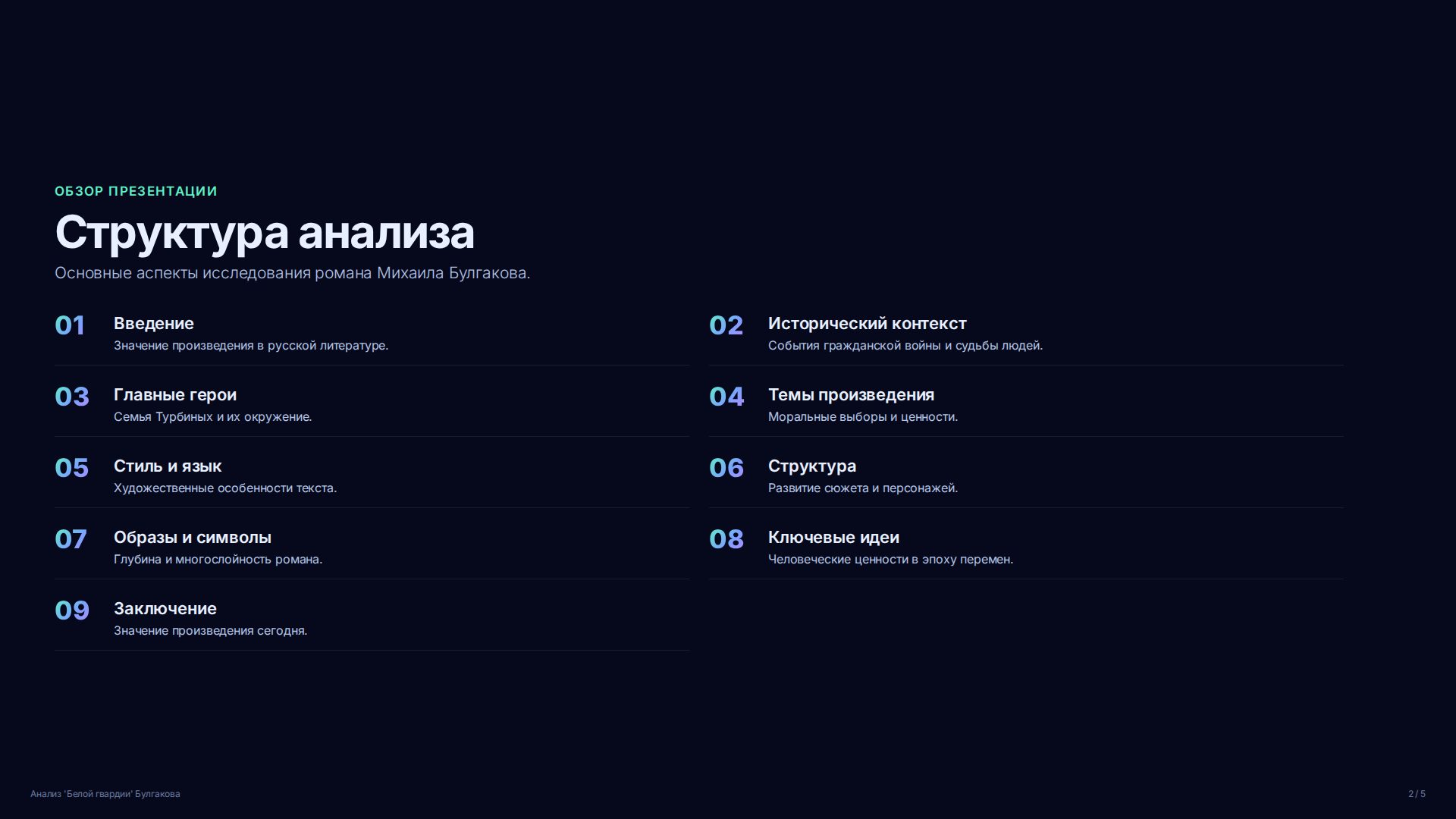Click the number 03
The width and height of the screenshot is (1456, 819).
point(72,397)
